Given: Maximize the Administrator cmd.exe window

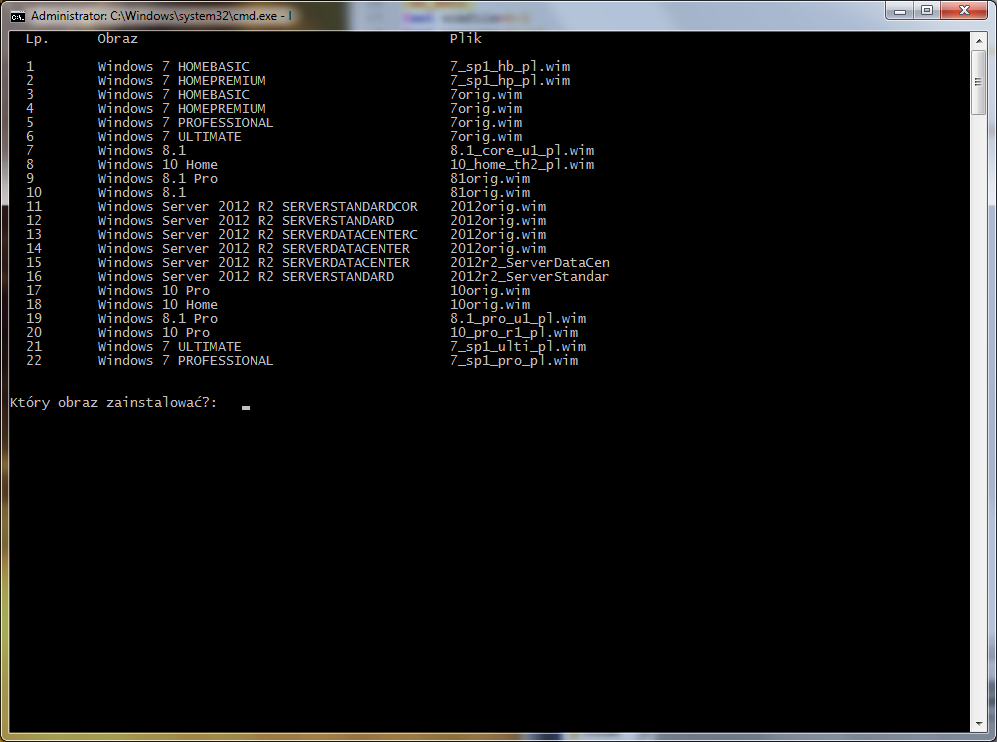Looking at the screenshot, I should [x=926, y=11].
